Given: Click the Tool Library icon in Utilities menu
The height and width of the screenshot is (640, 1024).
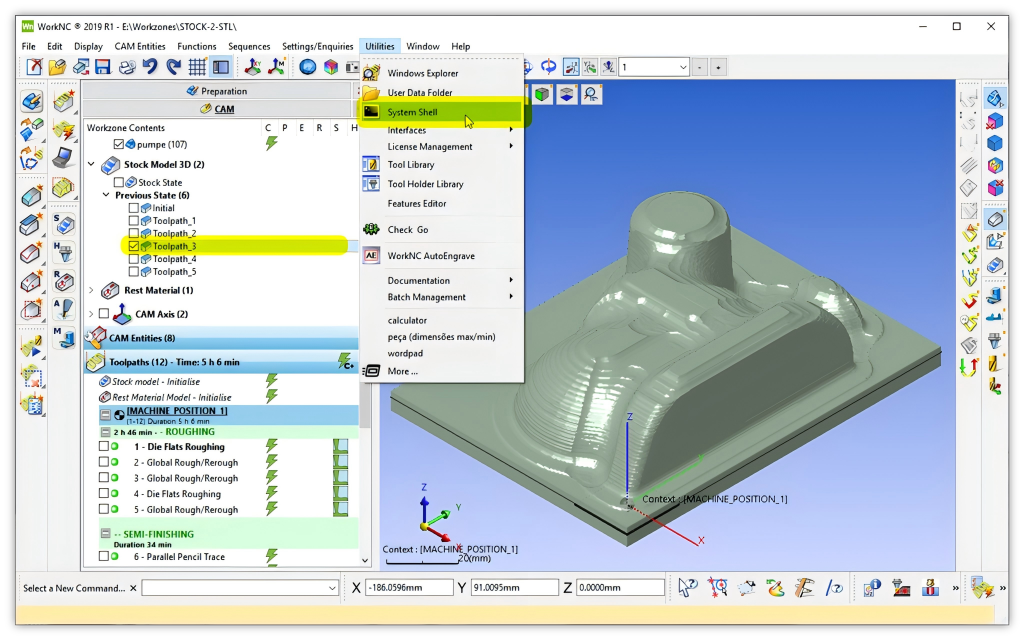Looking at the screenshot, I should pyautogui.click(x=371, y=165).
